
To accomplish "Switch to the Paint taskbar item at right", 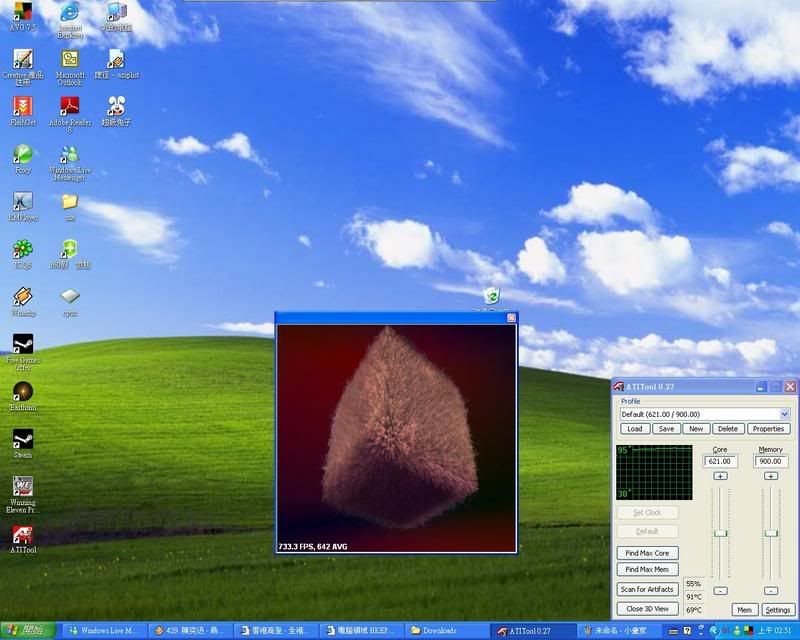I will point(618,630).
